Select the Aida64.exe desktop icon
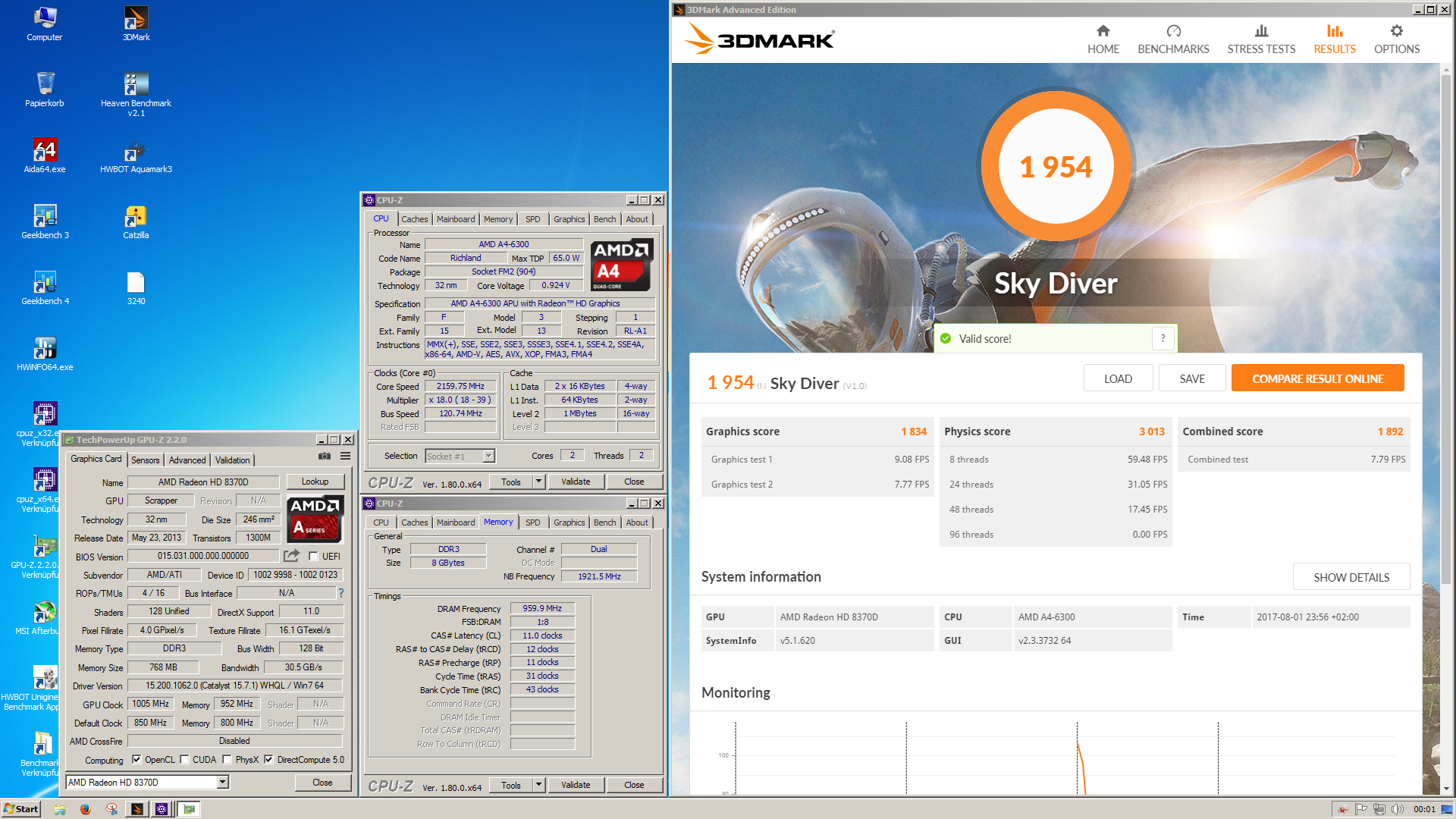The image size is (1456, 819). click(45, 155)
